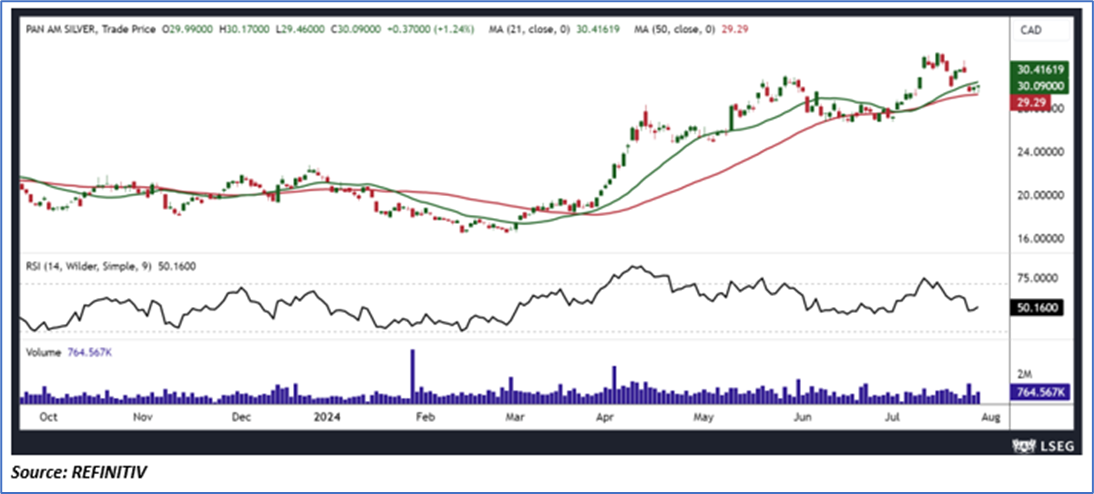This screenshot has height=494, width=1094.
Task: Click the green 30.41619 price axis tag
Action: click(1040, 70)
